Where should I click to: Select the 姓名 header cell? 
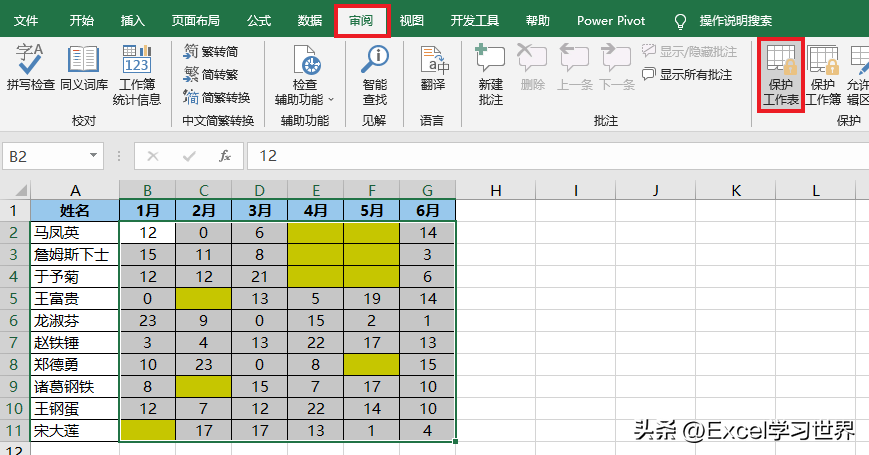pos(75,211)
